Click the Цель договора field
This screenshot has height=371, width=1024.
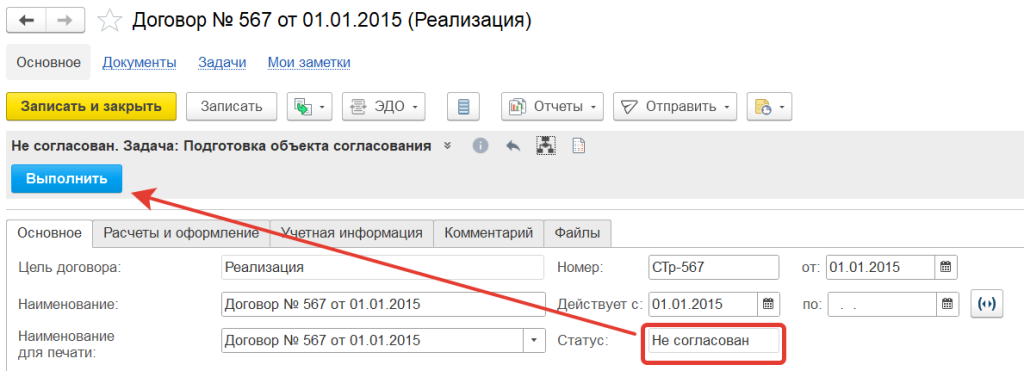pyautogui.click(x=383, y=267)
